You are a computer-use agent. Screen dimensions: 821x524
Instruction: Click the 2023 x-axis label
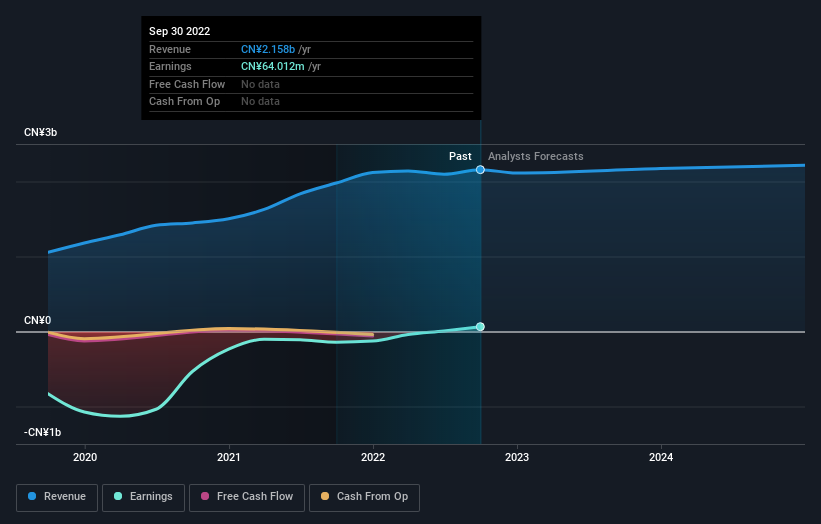517,457
